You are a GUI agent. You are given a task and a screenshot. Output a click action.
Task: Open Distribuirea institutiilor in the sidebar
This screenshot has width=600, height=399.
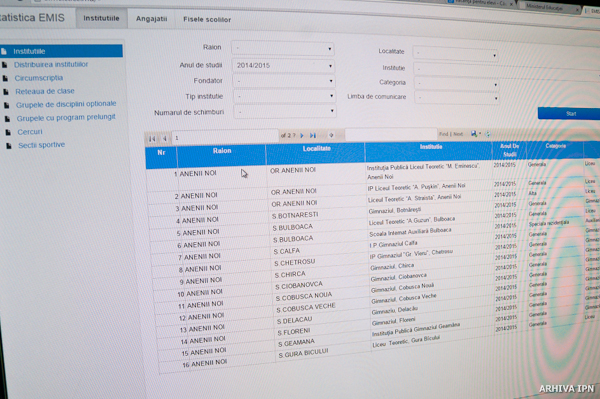51,64
